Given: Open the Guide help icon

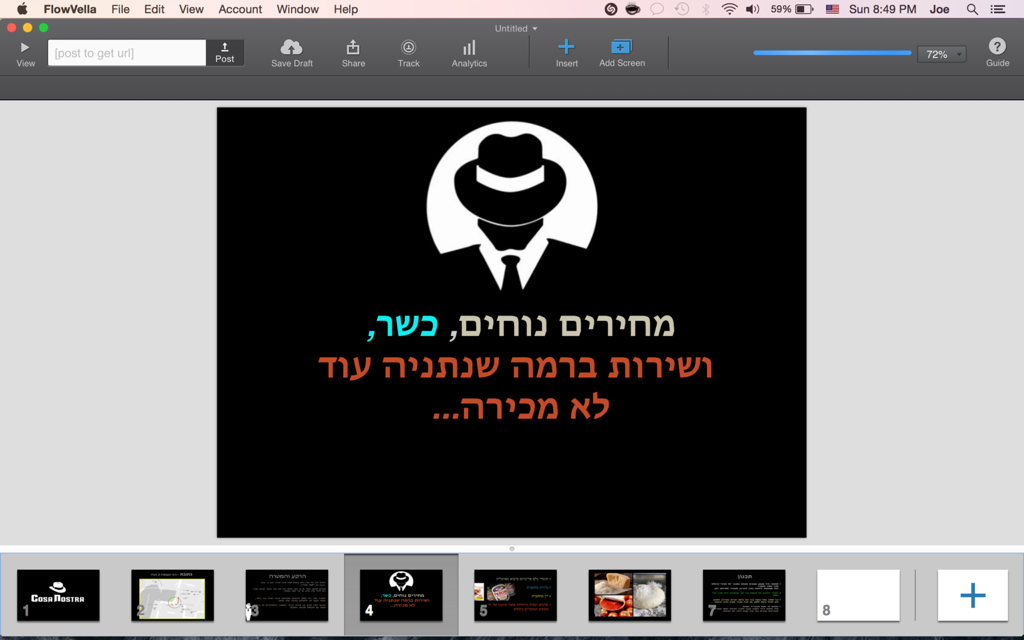Looking at the screenshot, I should tap(997, 47).
